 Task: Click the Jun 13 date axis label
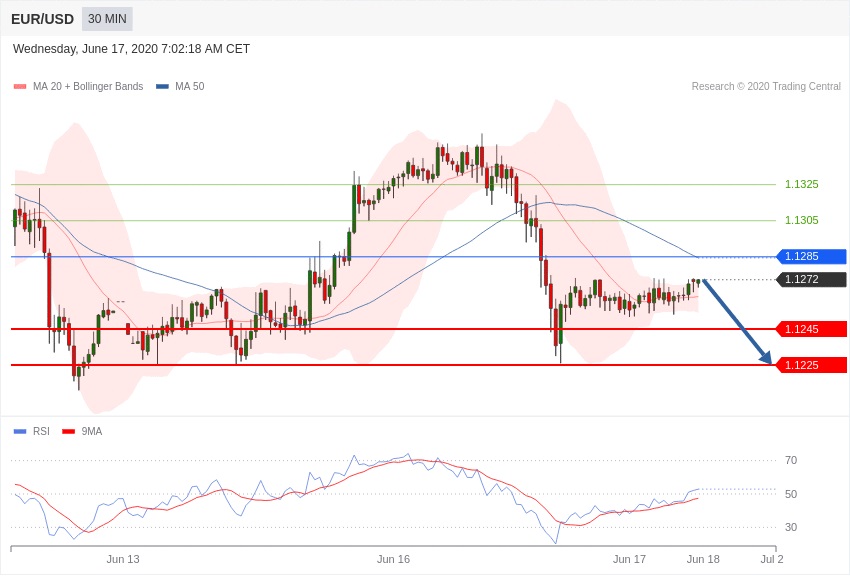pos(123,559)
